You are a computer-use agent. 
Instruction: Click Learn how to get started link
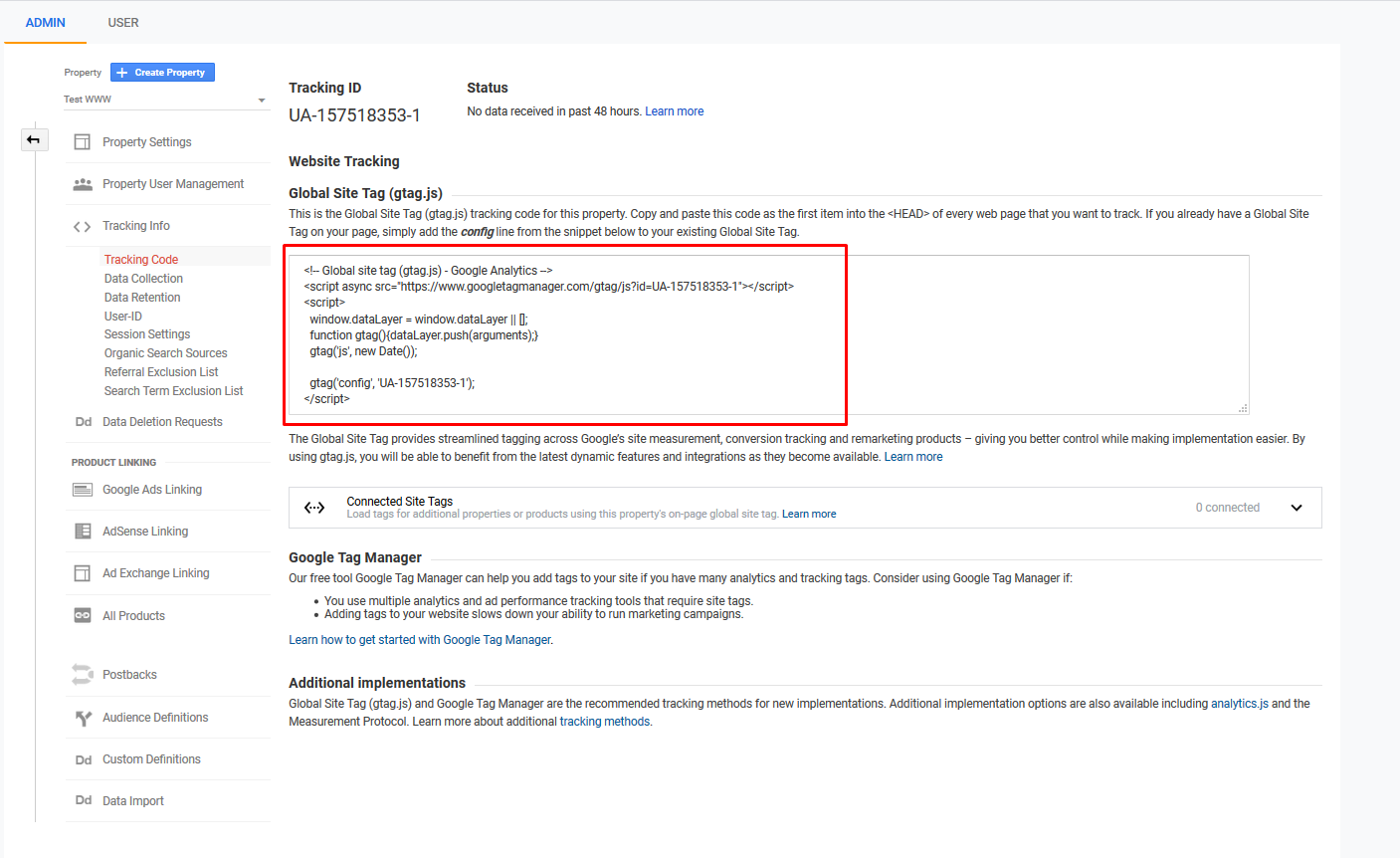(x=420, y=640)
